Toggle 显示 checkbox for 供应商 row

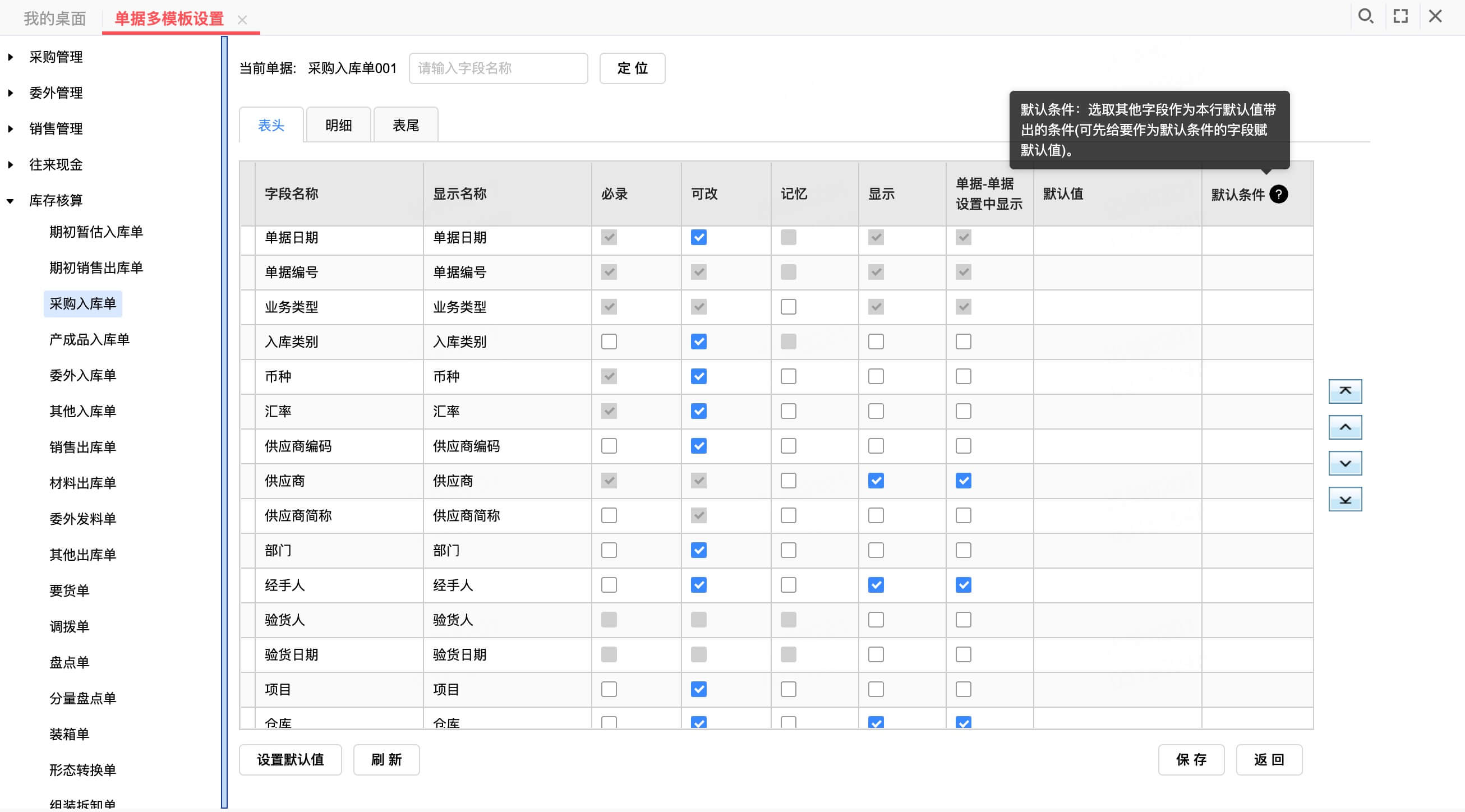point(876,481)
